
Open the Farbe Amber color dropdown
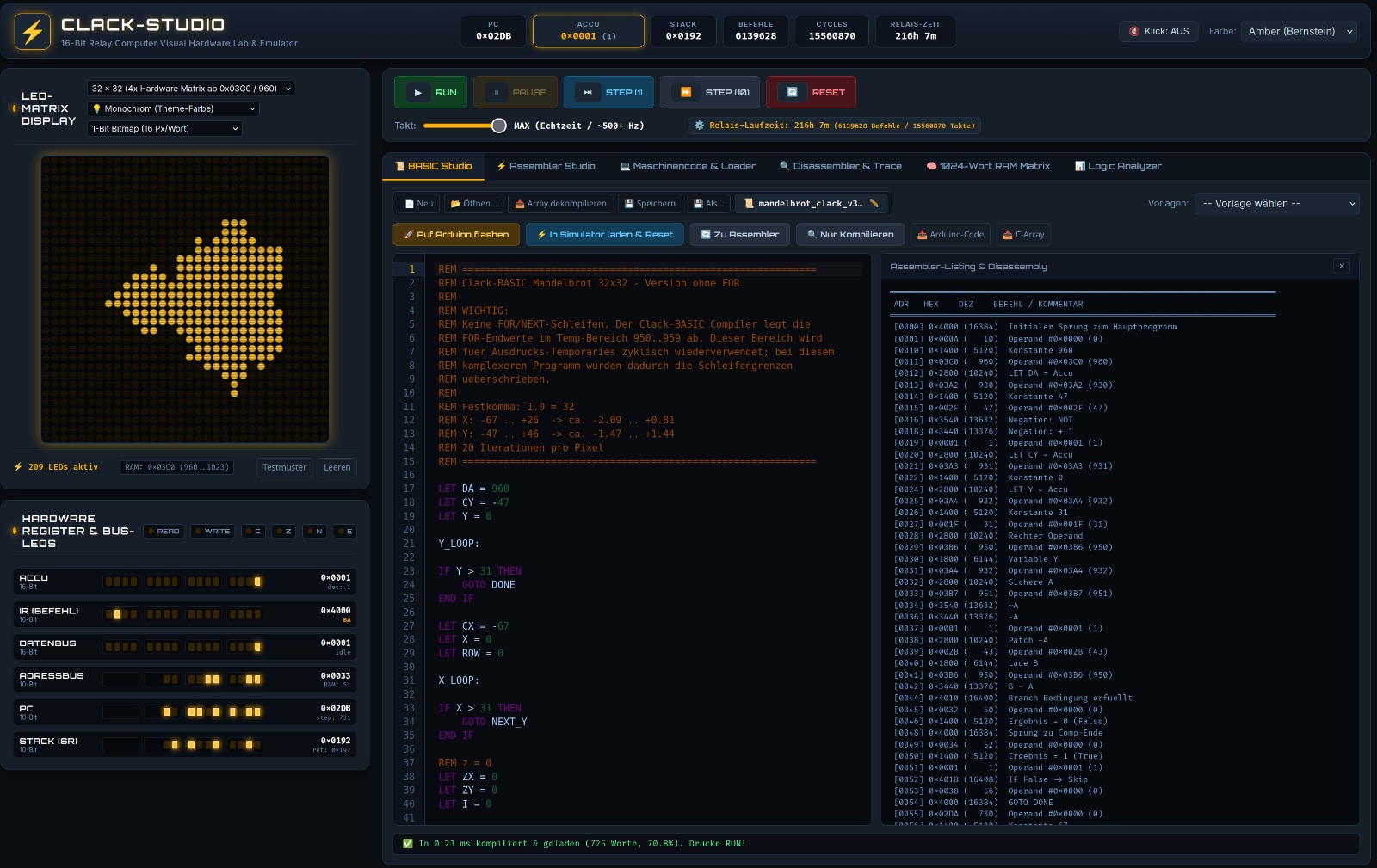point(1299,31)
